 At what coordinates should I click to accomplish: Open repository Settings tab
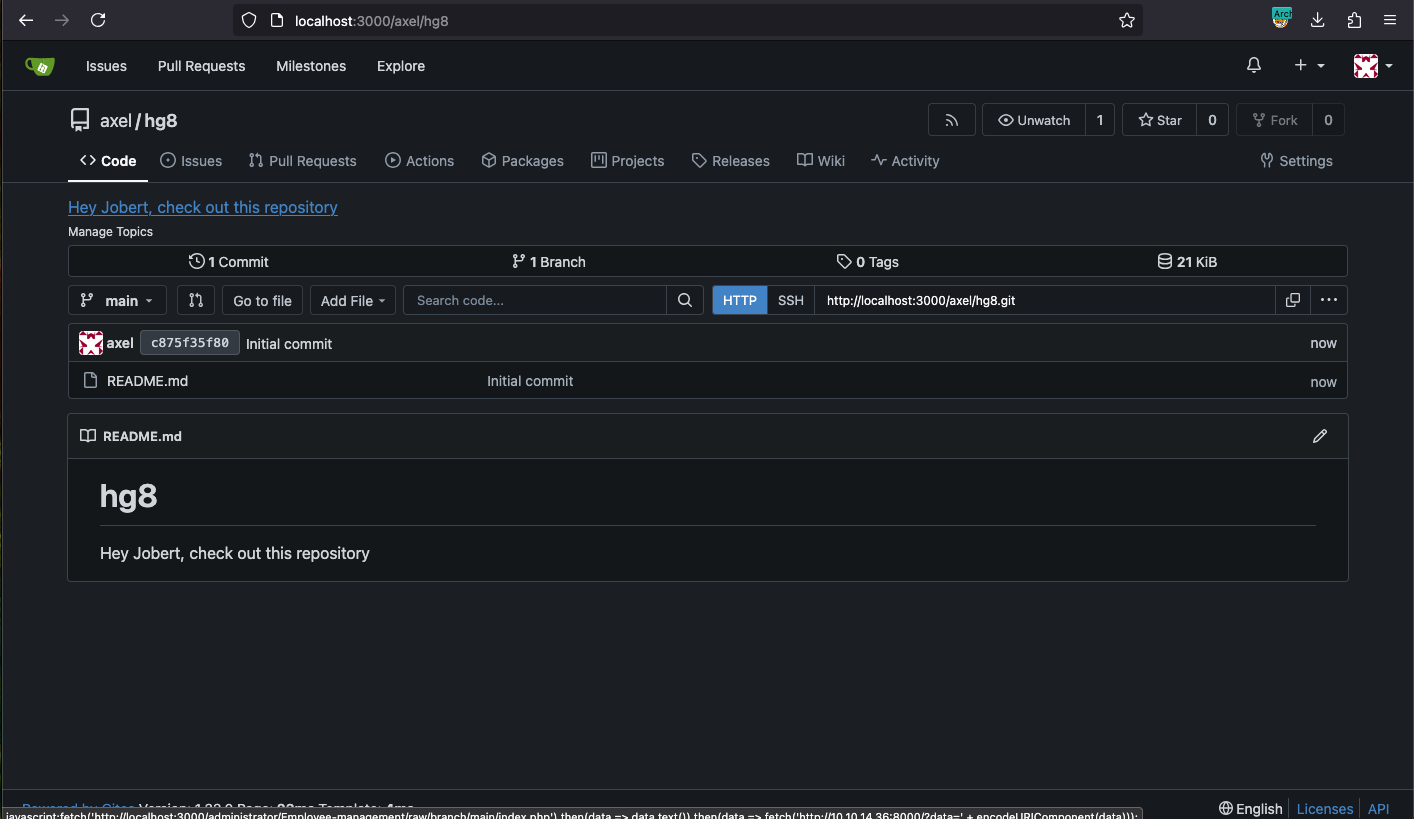click(x=1296, y=161)
